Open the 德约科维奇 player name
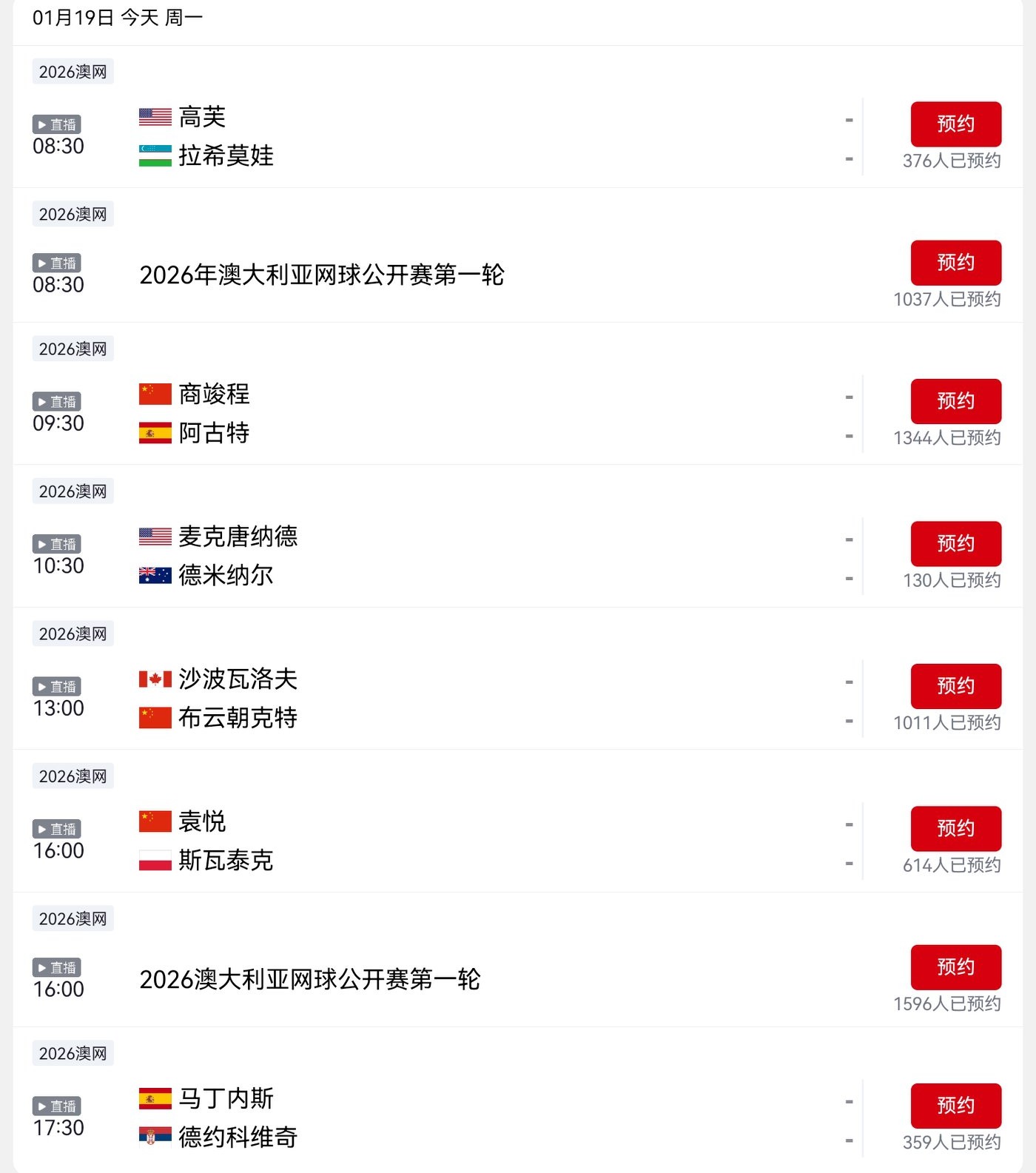This screenshot has width=1036, height=1173. point(238,1137)
